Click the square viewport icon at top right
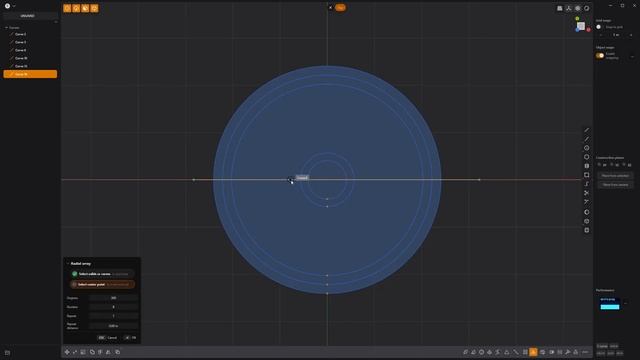This screenshot has height=360, width=640. coord(560,8)
